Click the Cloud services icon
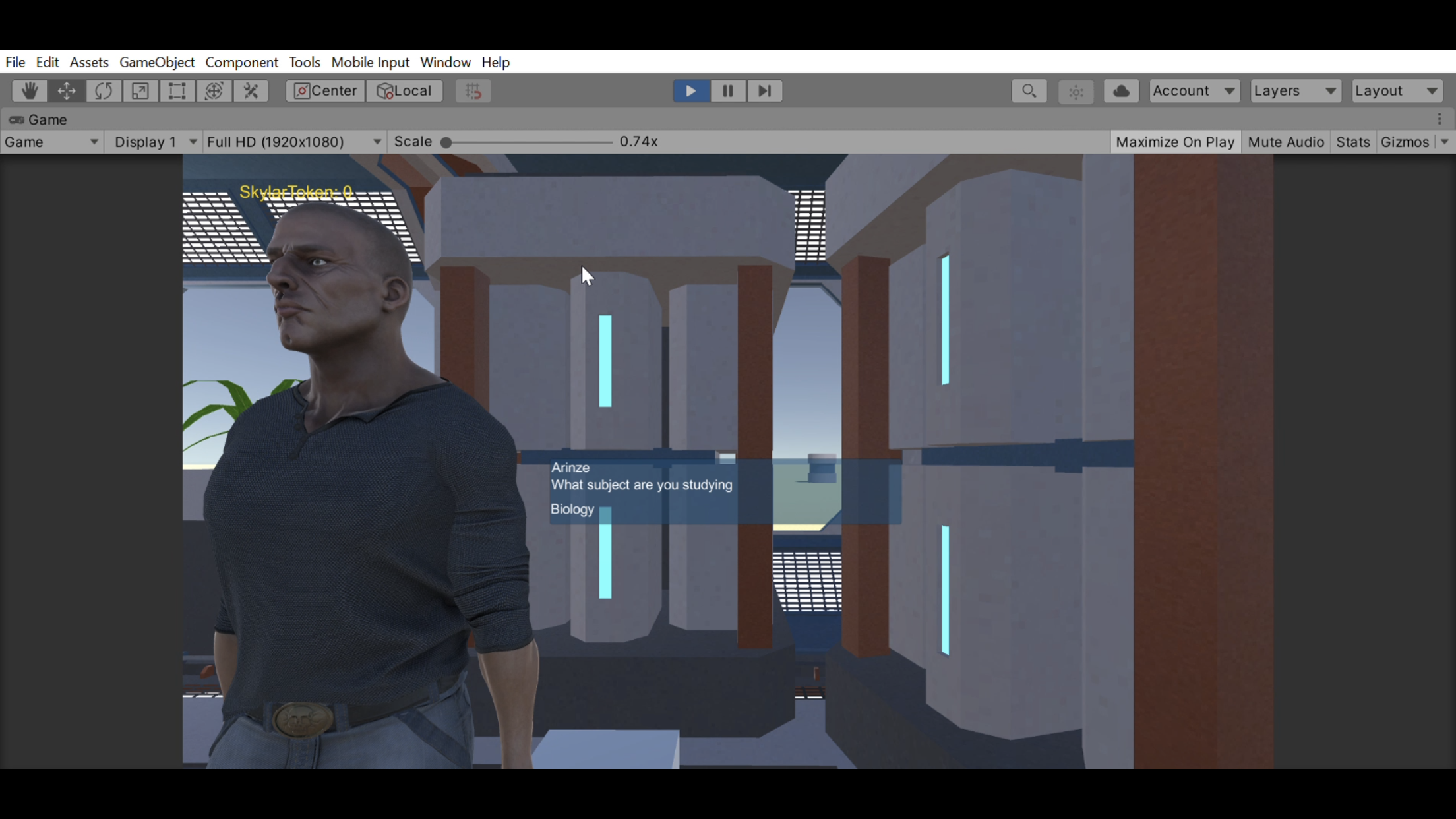 tap(1121, 91)
